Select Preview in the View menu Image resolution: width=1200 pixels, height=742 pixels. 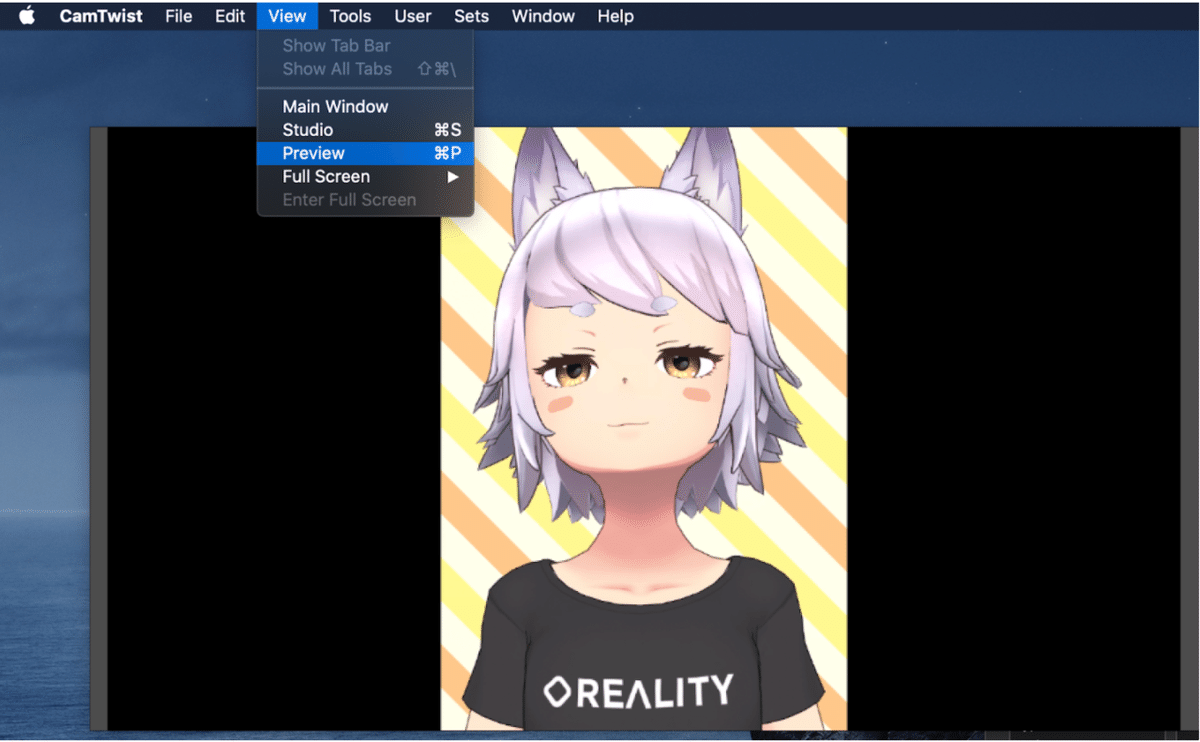click(365, 153)
